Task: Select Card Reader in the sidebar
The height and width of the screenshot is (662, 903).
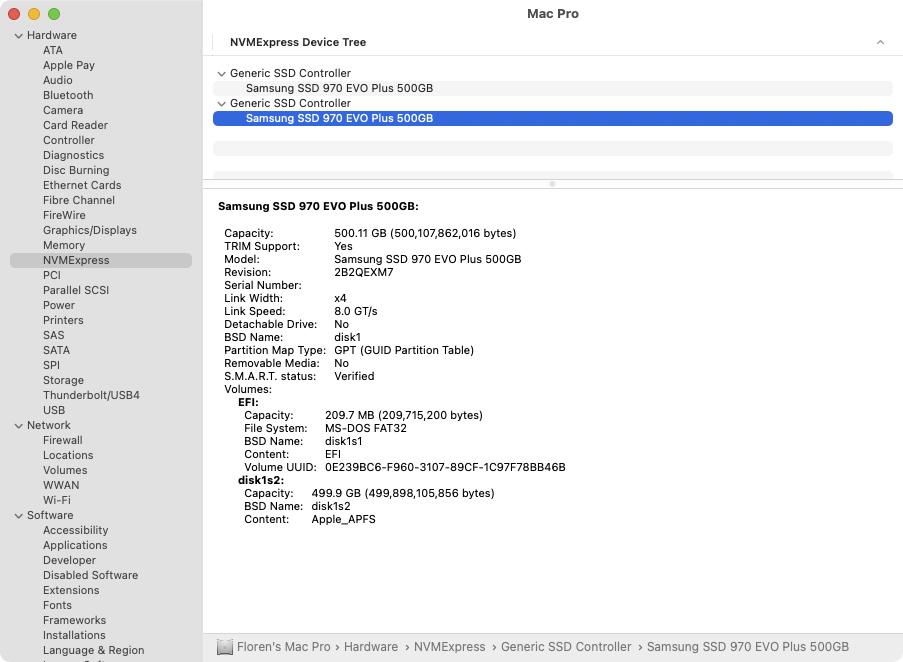Action: click(75, 125)
